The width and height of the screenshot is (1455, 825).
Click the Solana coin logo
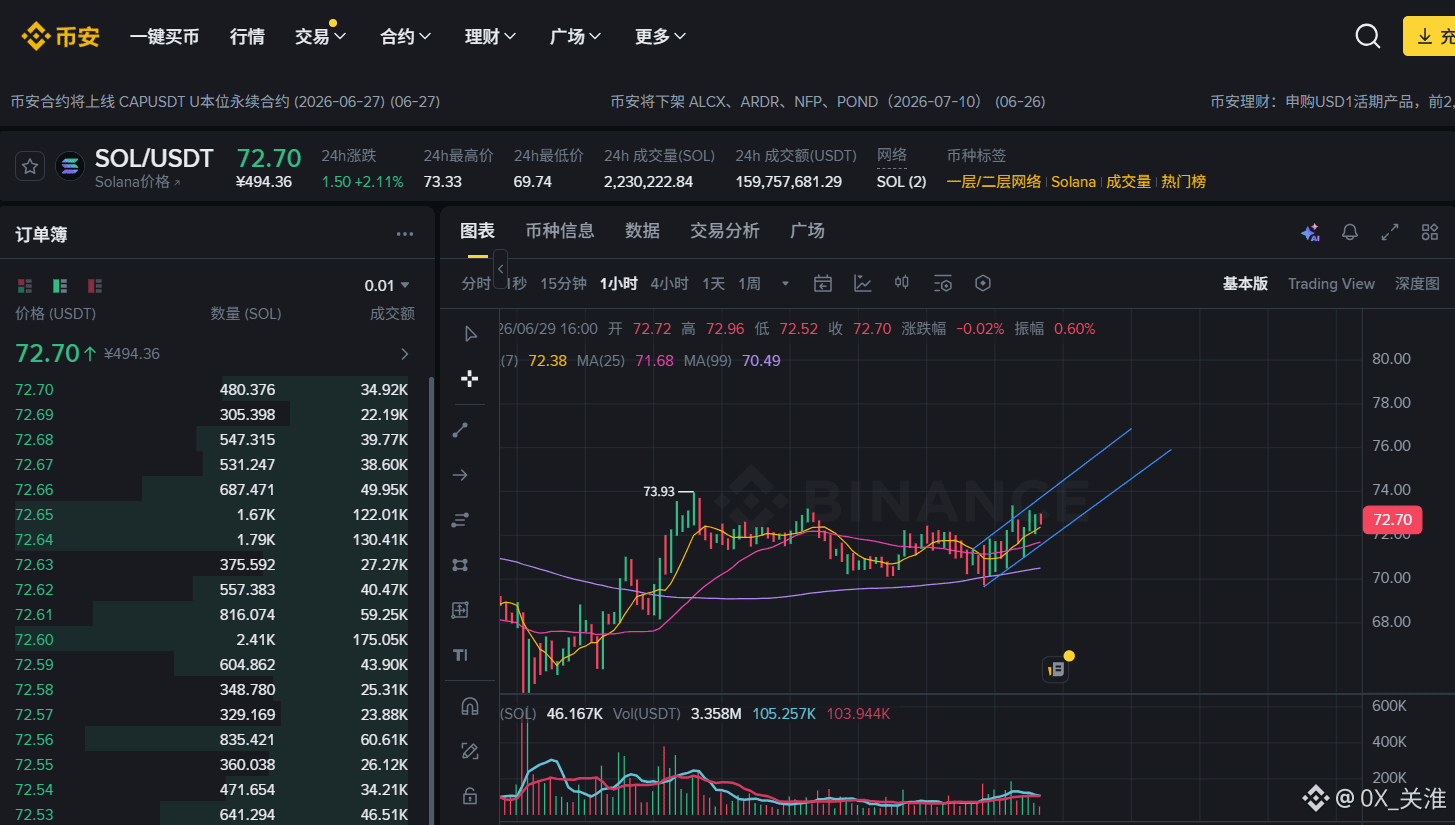[70, 166]
